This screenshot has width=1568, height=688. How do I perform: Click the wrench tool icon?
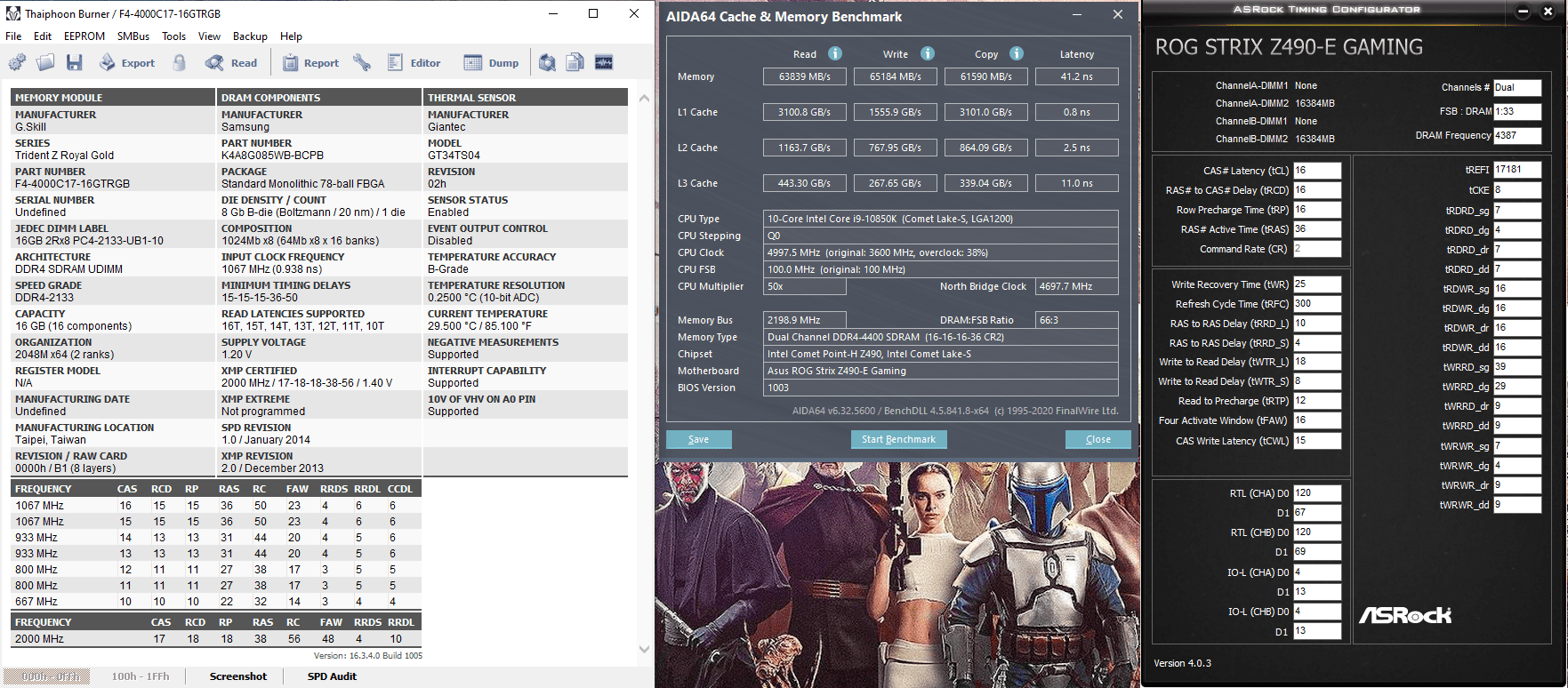[x=361, y=62]
